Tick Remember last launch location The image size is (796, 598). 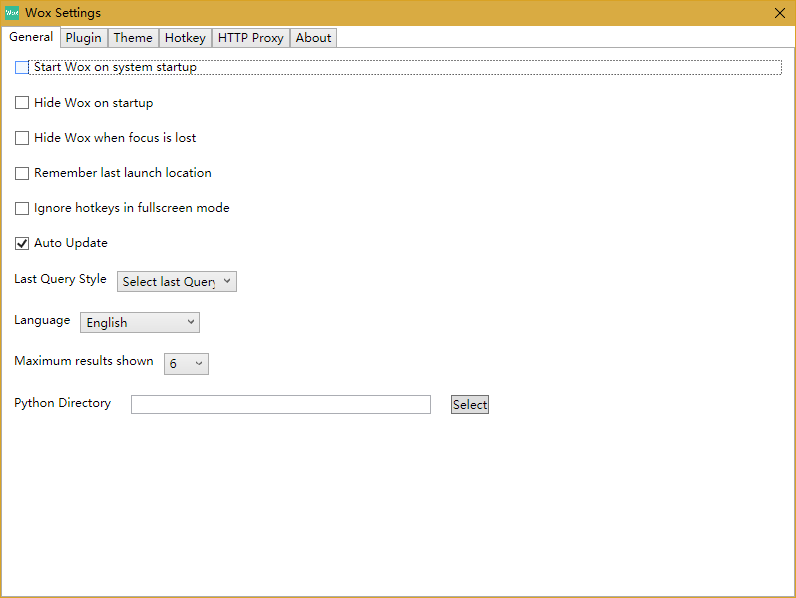coord(22,173)
